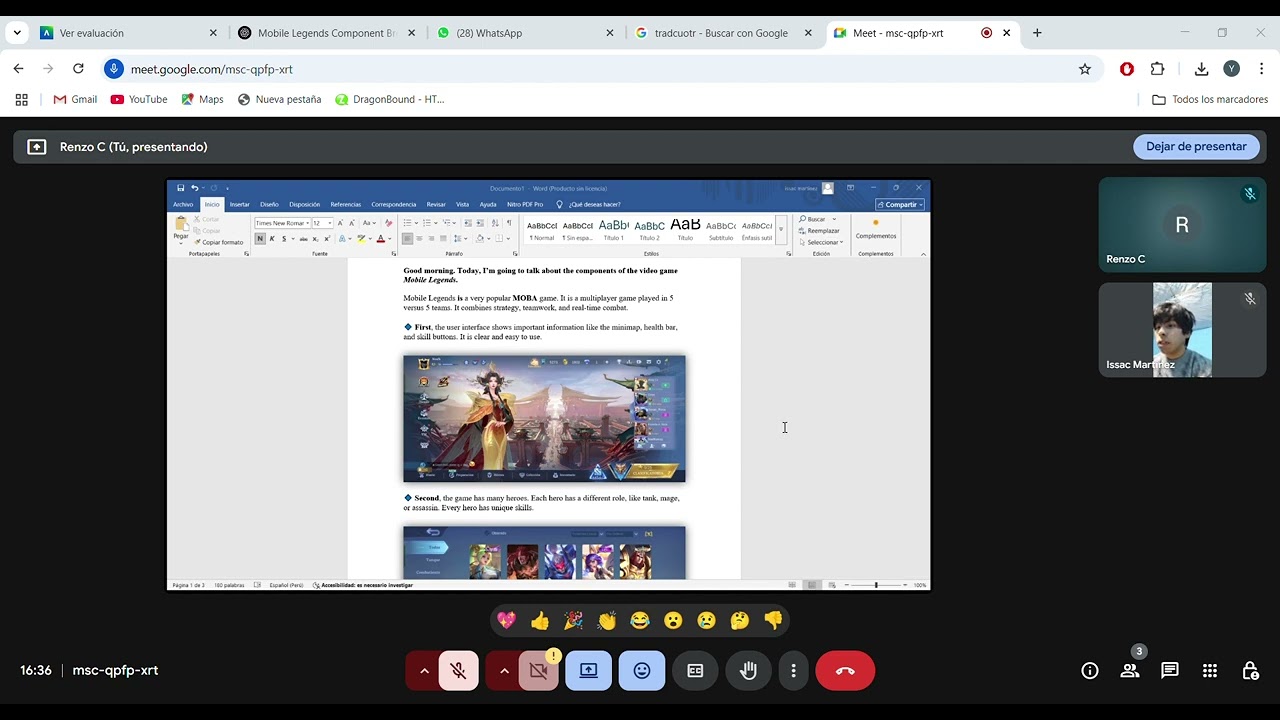Open the font size dropdown showing 12
The height and width of the screenshot is (720, 1280).
pos(329,223)
